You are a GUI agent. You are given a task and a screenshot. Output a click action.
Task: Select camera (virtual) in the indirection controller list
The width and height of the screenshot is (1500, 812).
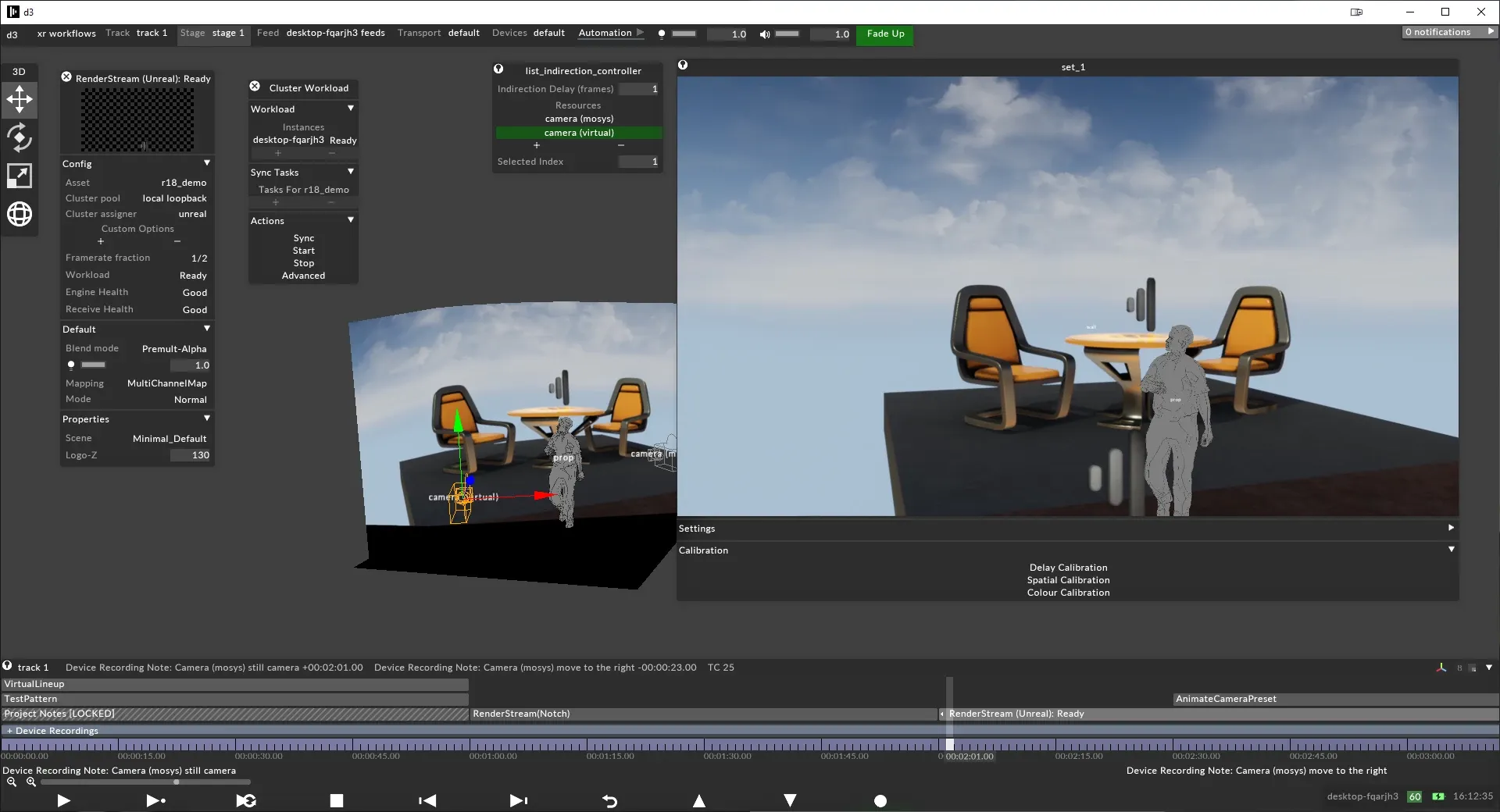(x=578, y=133)
